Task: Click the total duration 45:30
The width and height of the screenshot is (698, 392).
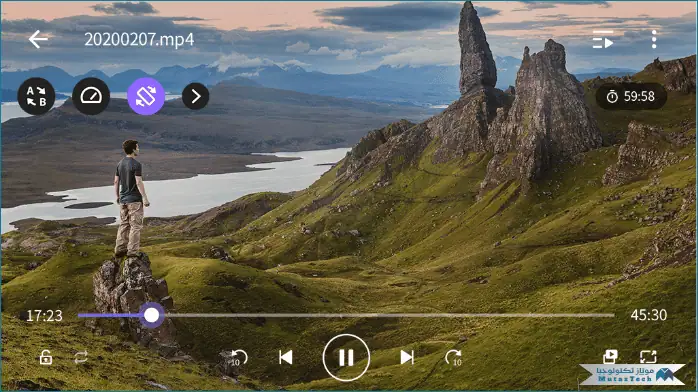Action: pyautogui.click(x=649, y=315)
